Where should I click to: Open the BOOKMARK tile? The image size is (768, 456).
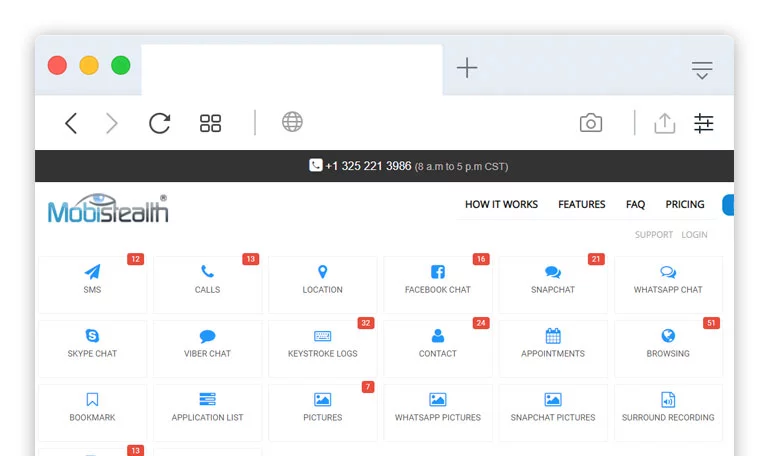coord(92,412)
